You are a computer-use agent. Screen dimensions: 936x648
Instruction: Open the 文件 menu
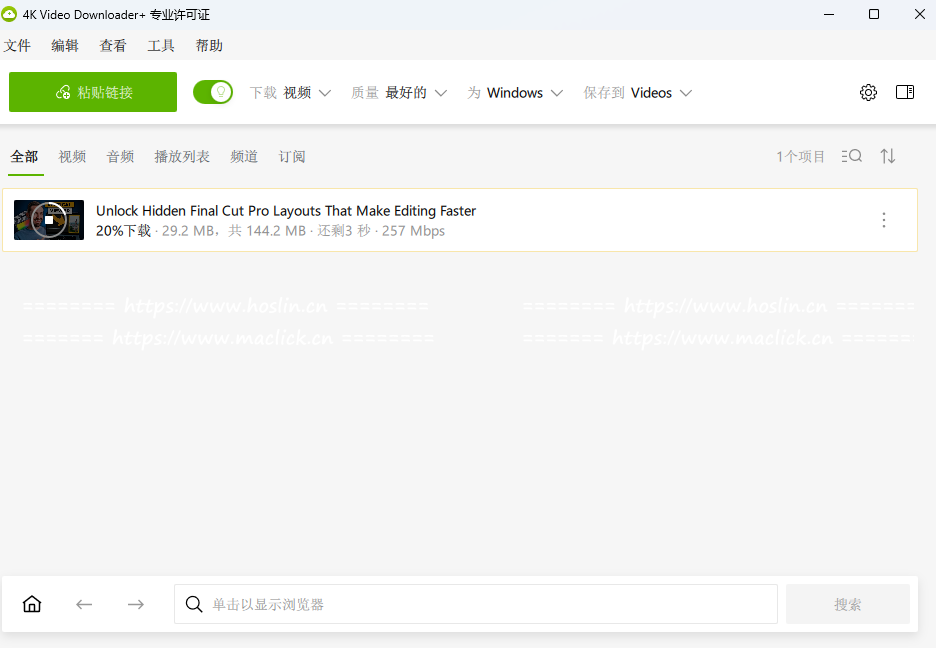tap(17, 45)
